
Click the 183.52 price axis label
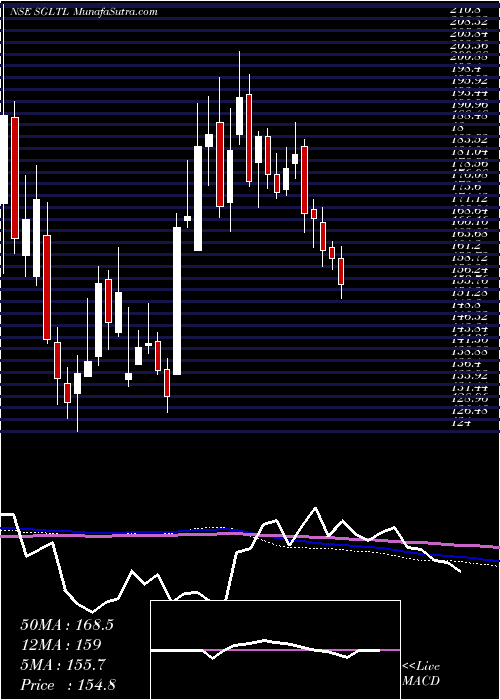pos(470,140)
